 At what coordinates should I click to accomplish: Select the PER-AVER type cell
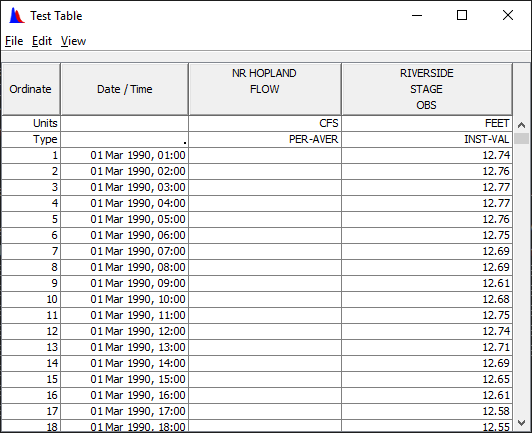point(265,139)
